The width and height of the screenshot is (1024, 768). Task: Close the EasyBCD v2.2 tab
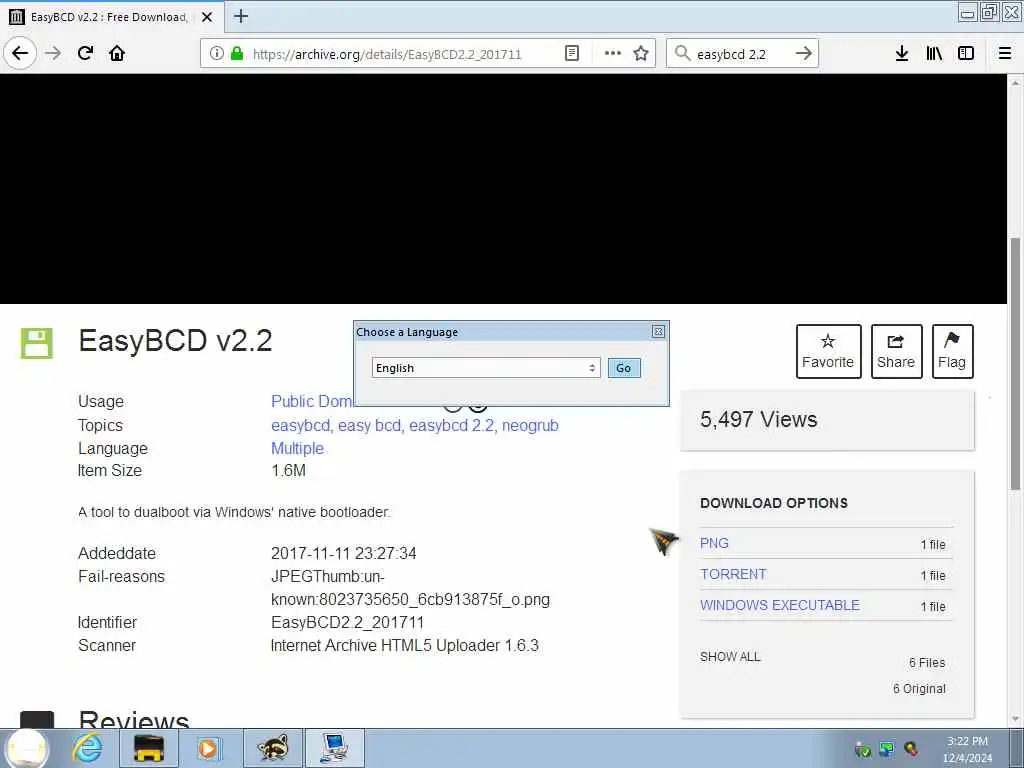(x=207, y=17)
